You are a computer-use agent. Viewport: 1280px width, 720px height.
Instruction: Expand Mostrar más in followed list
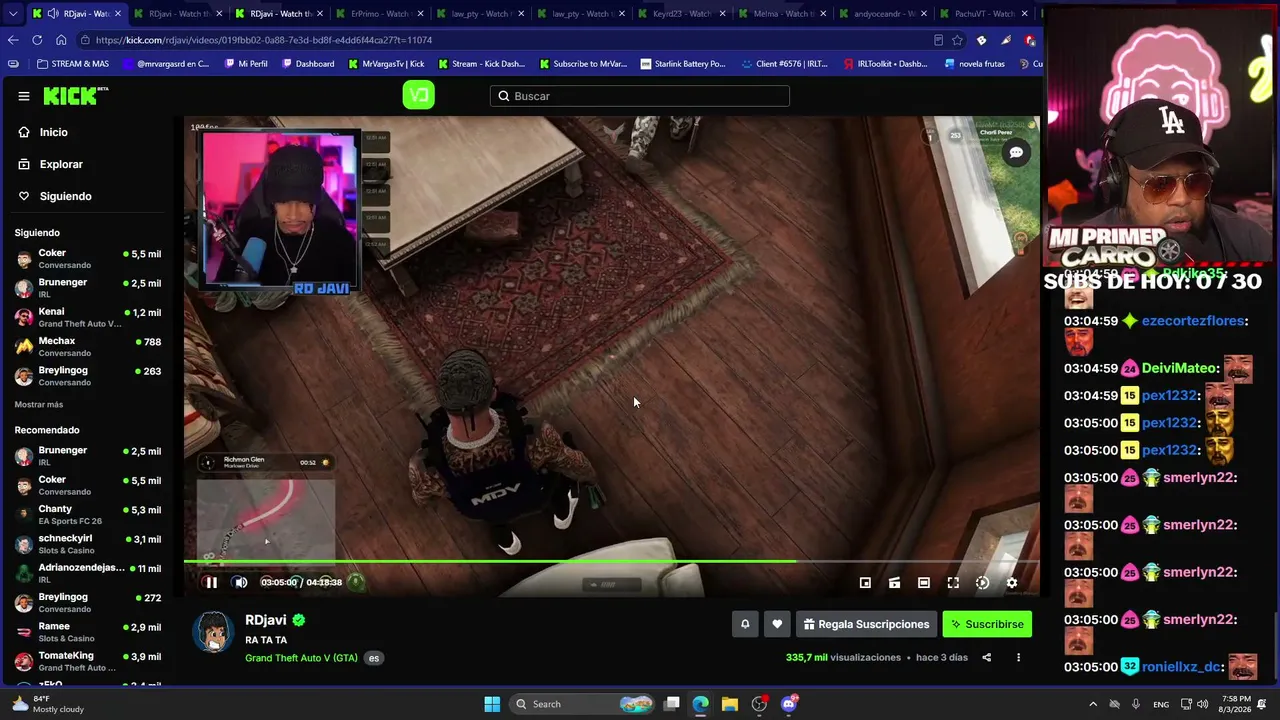point(39,404)
